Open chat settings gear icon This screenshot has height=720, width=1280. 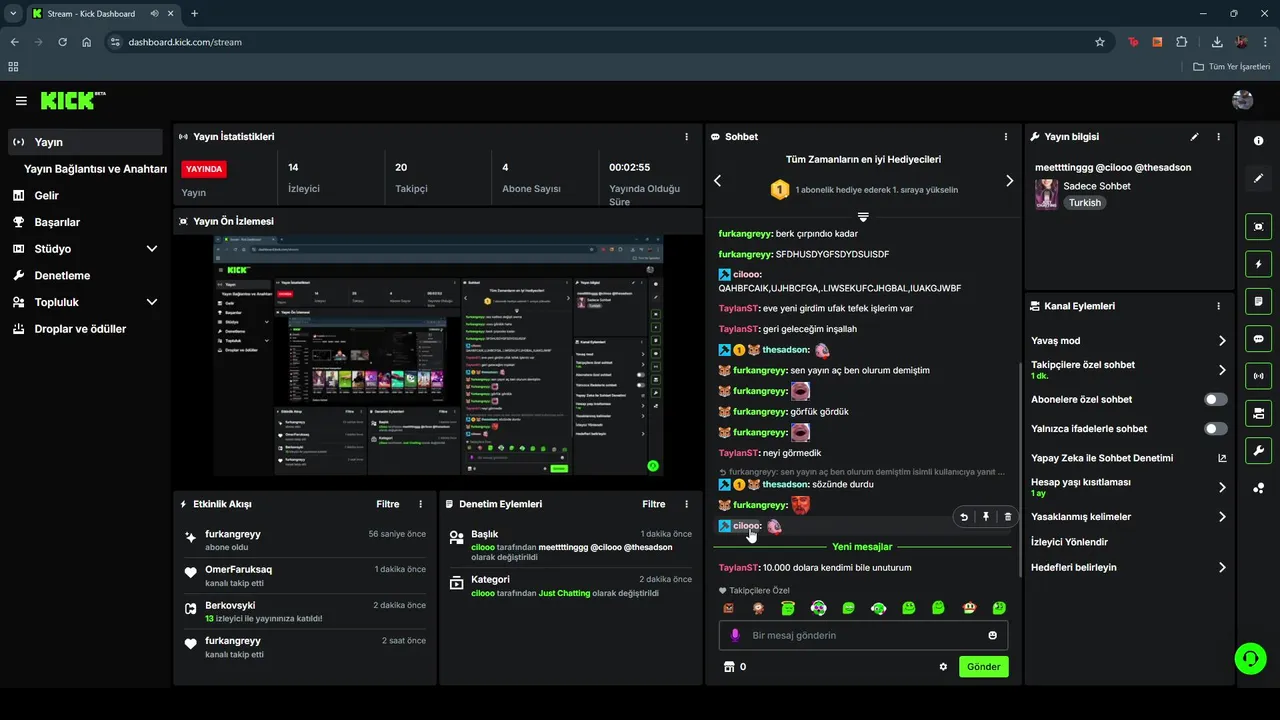pos(943,667)
